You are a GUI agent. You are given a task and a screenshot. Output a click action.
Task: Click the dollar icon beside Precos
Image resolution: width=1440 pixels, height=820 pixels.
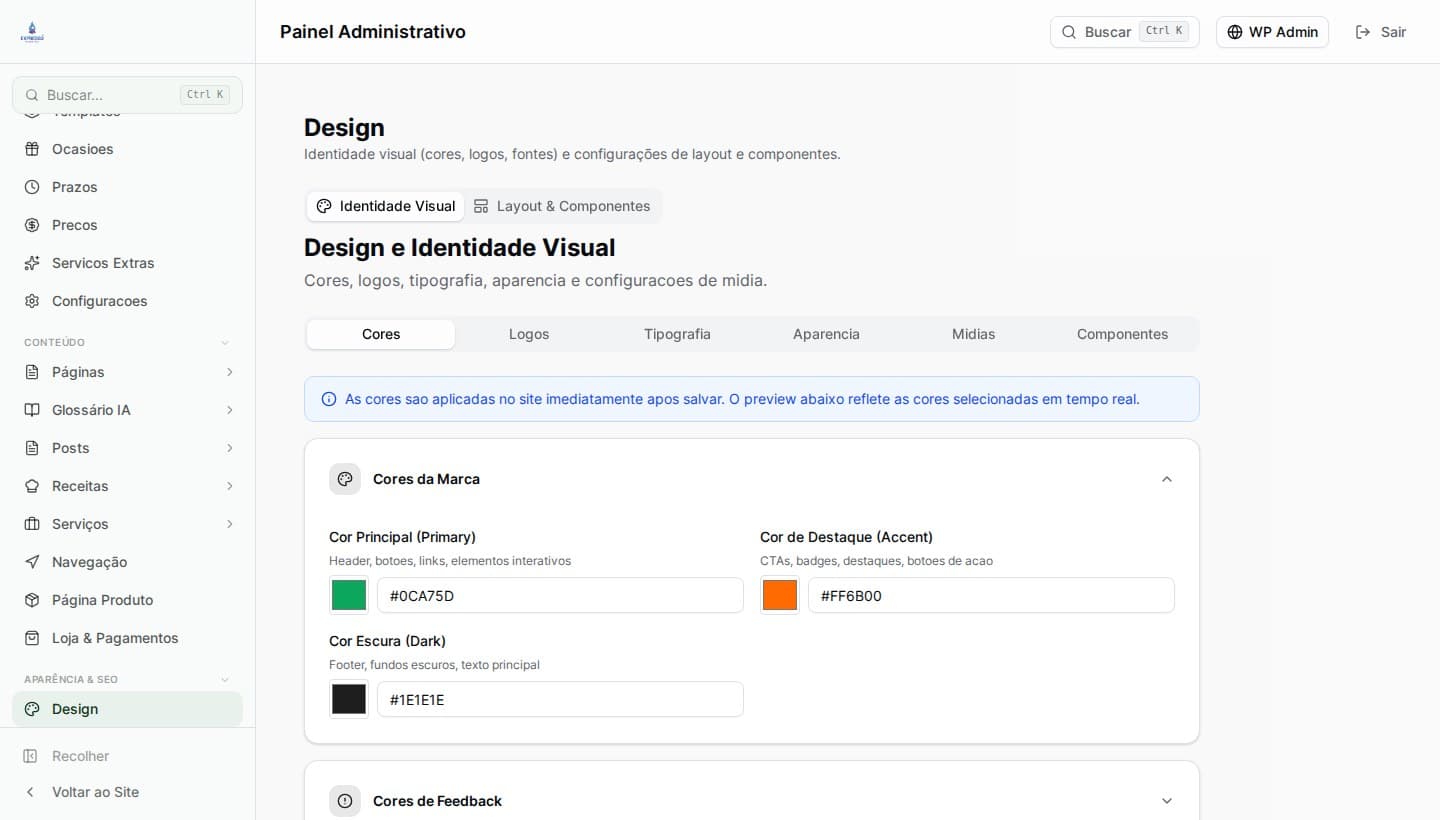(32, 225)
